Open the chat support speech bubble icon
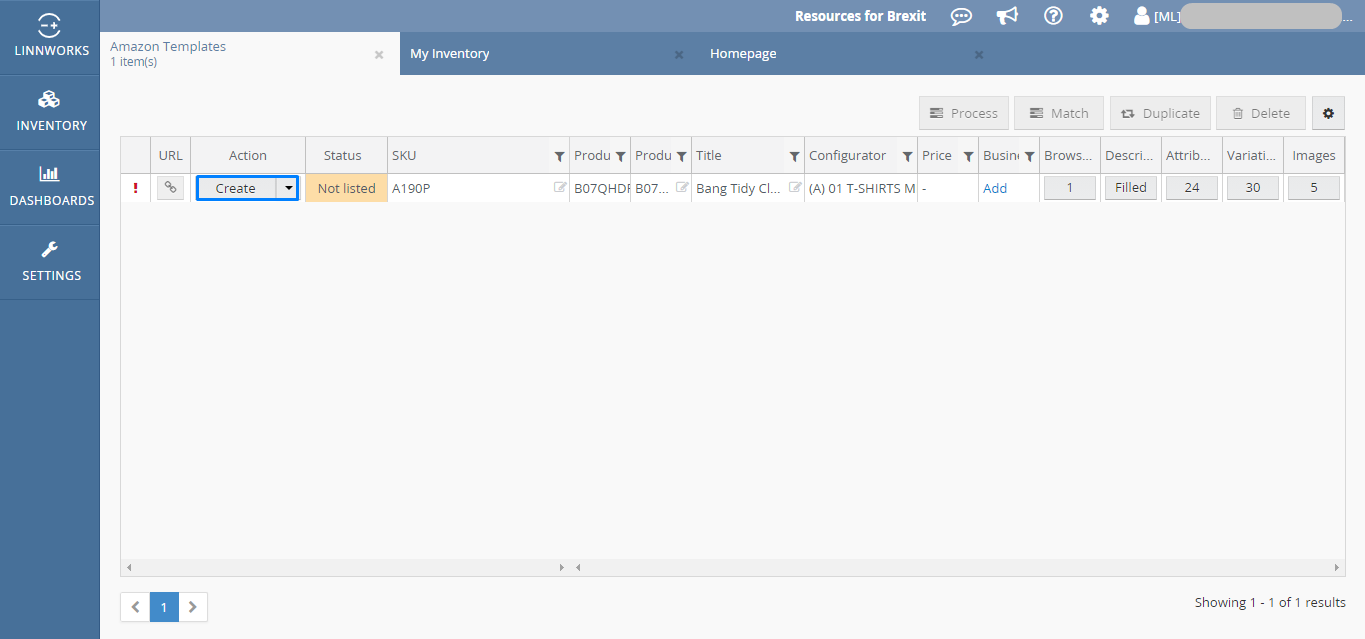Viewport: 1365px width, 639px height. click(x=961, y=16)
